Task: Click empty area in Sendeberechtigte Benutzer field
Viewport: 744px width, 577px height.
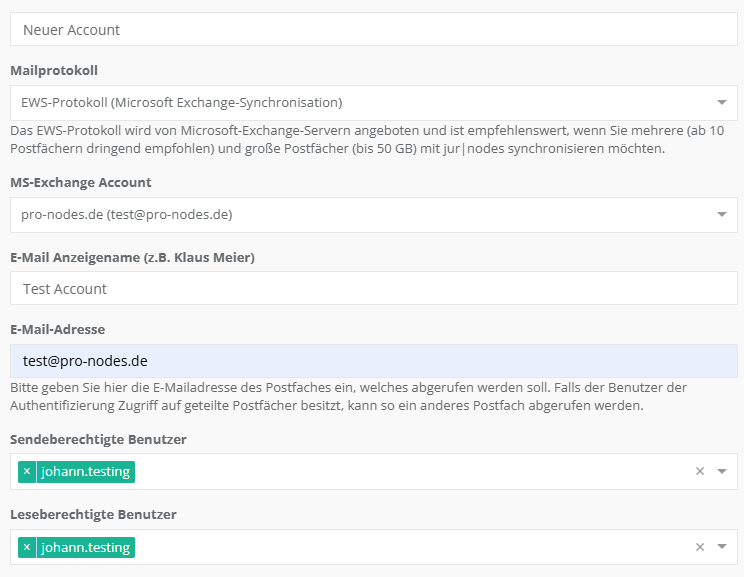Action: (400, 472)
